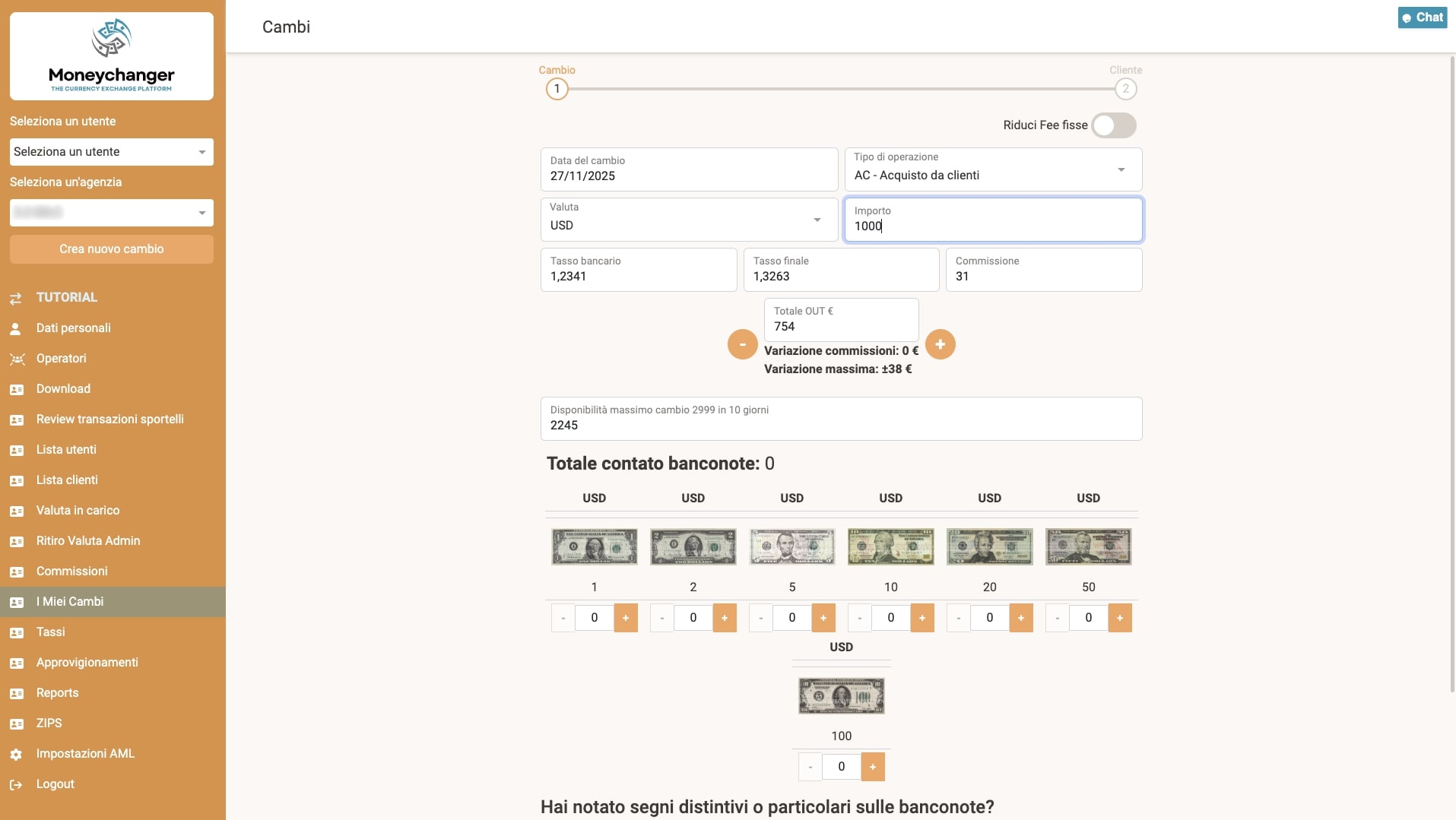The width and height of the screenshot is (1456, 820).
Task: Toggle the Riduci Fee fisse switch
Action: [1113, 125]
